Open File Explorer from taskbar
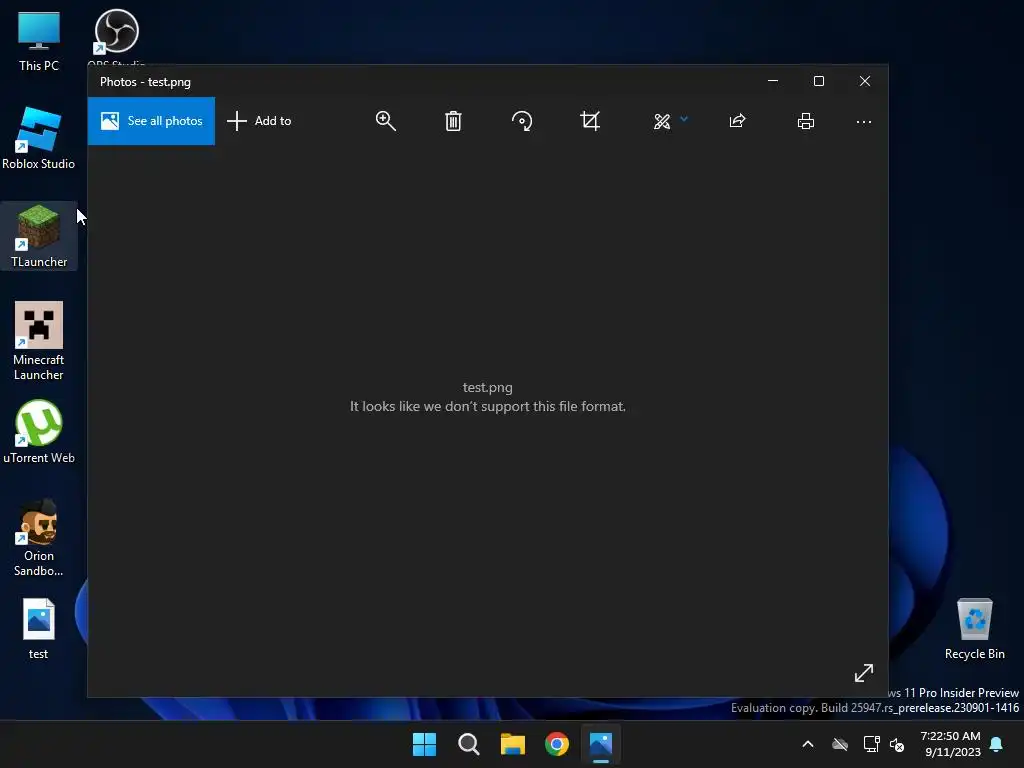This screenshot has width=1024, height=768. pos(513,744)
